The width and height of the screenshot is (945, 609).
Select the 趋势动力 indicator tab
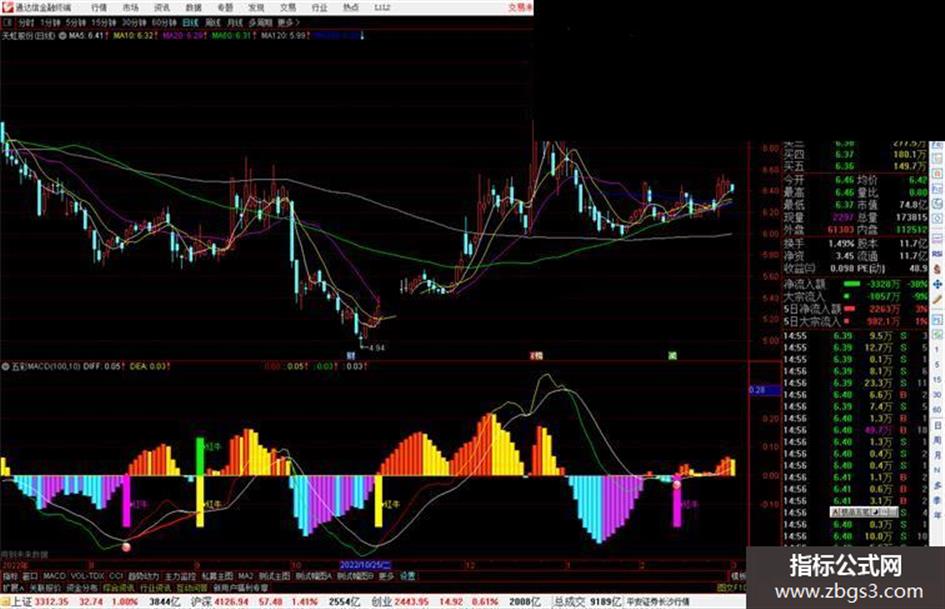(x=143, y=576)
